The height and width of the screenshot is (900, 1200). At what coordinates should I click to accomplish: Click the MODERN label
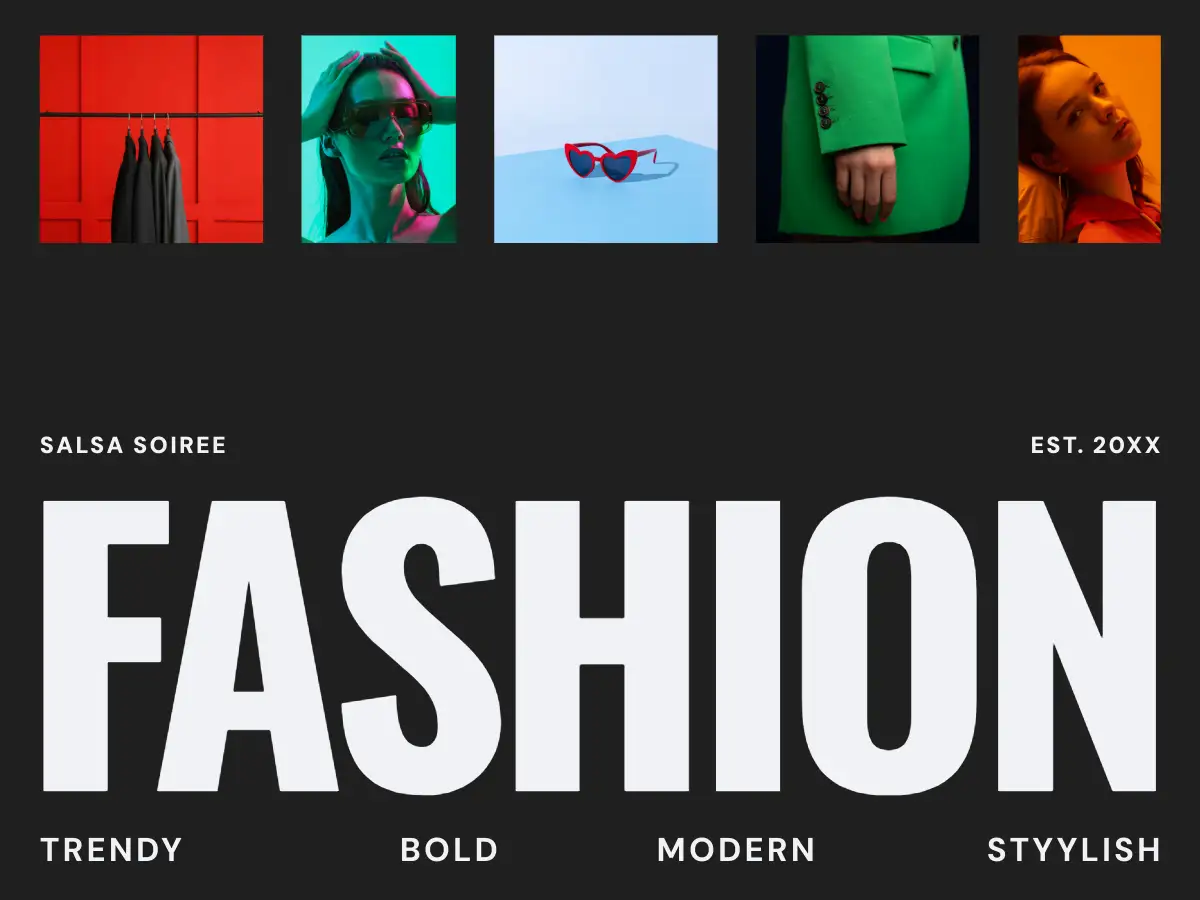point(736,850)
